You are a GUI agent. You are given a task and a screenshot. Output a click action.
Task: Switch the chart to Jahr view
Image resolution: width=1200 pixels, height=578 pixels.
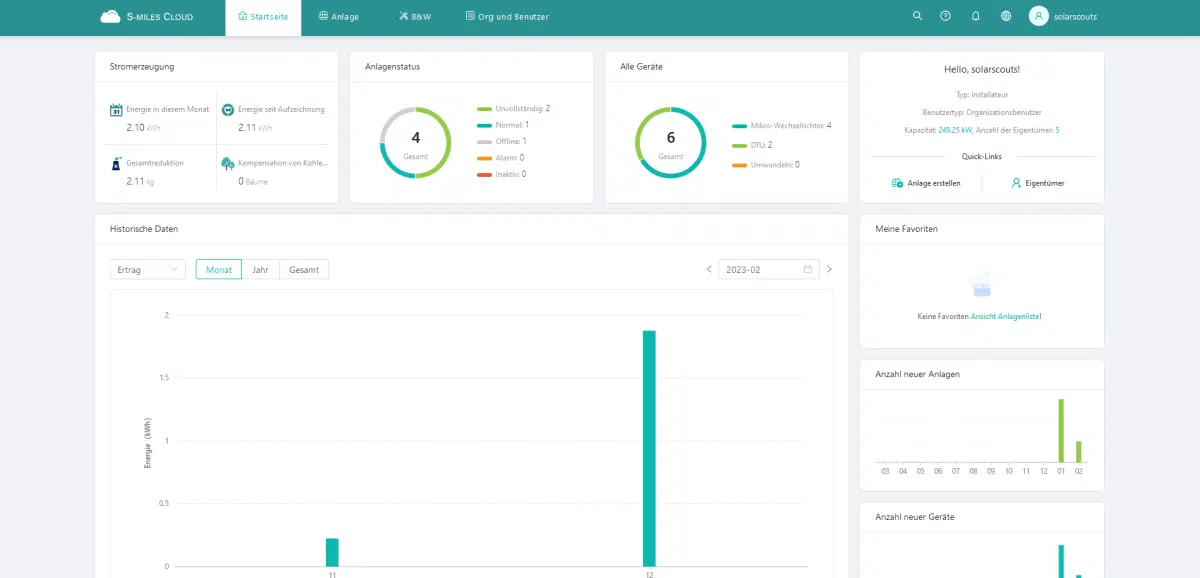tap(260, 269)
